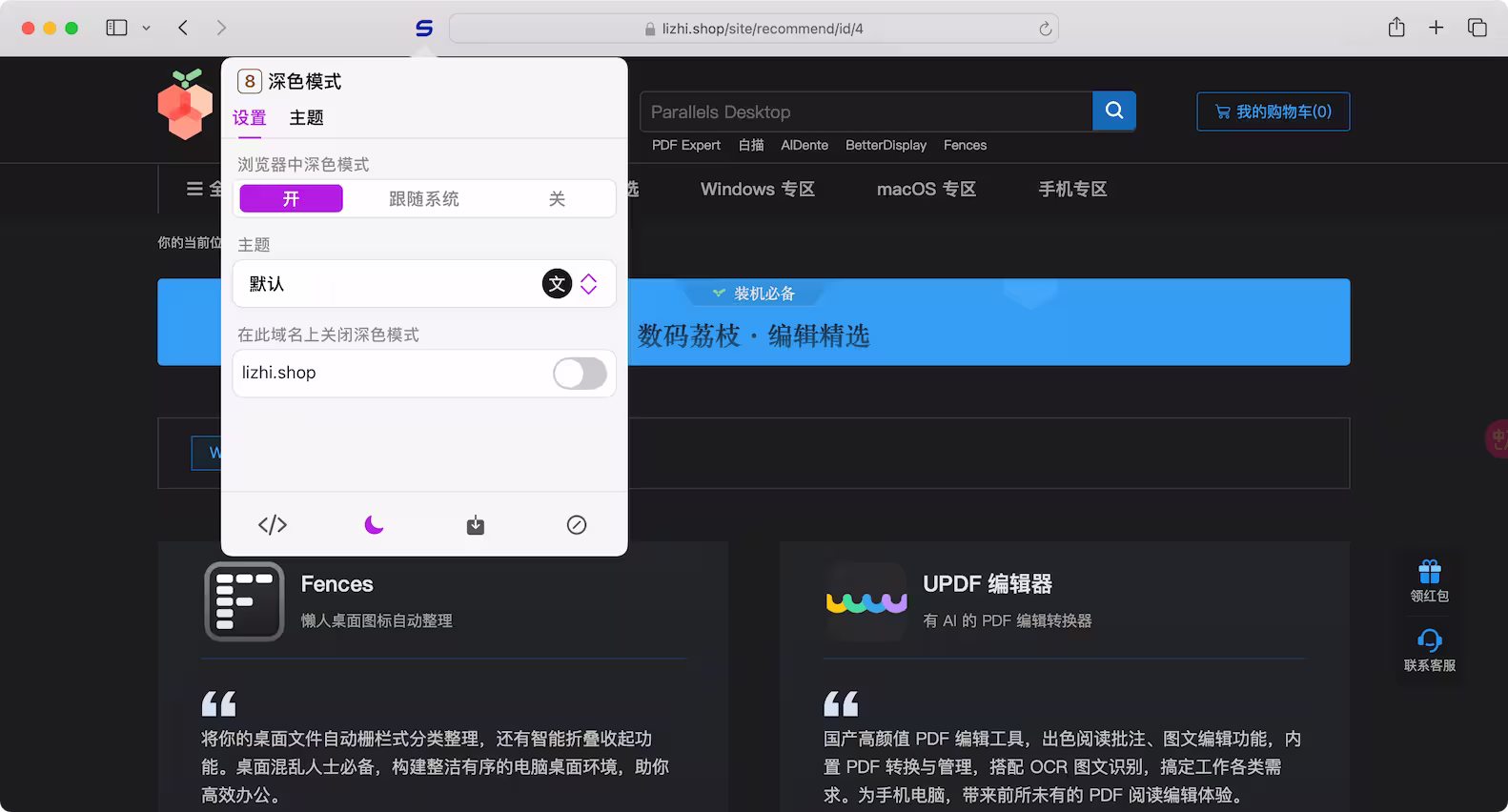
Task: Click the lizhi.shop lychee logo
Action: (x=186, y=105)
